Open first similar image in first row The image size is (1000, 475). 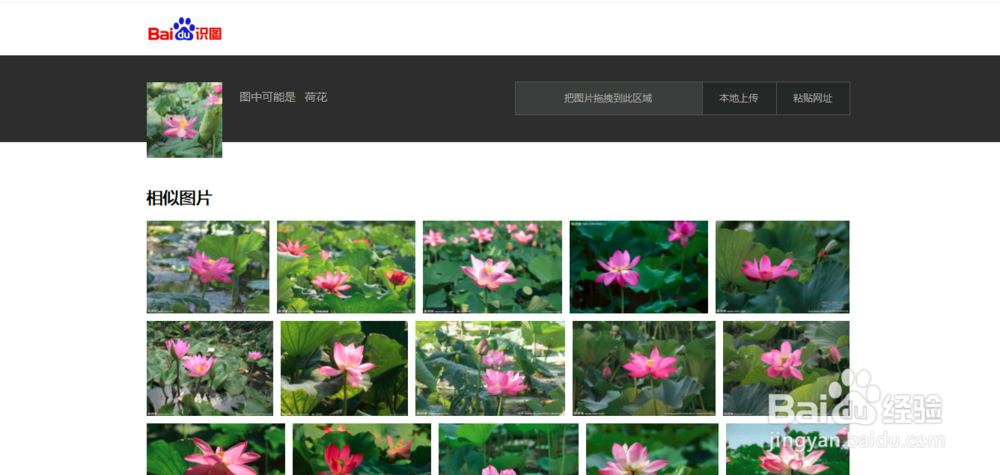coord(208,267)
